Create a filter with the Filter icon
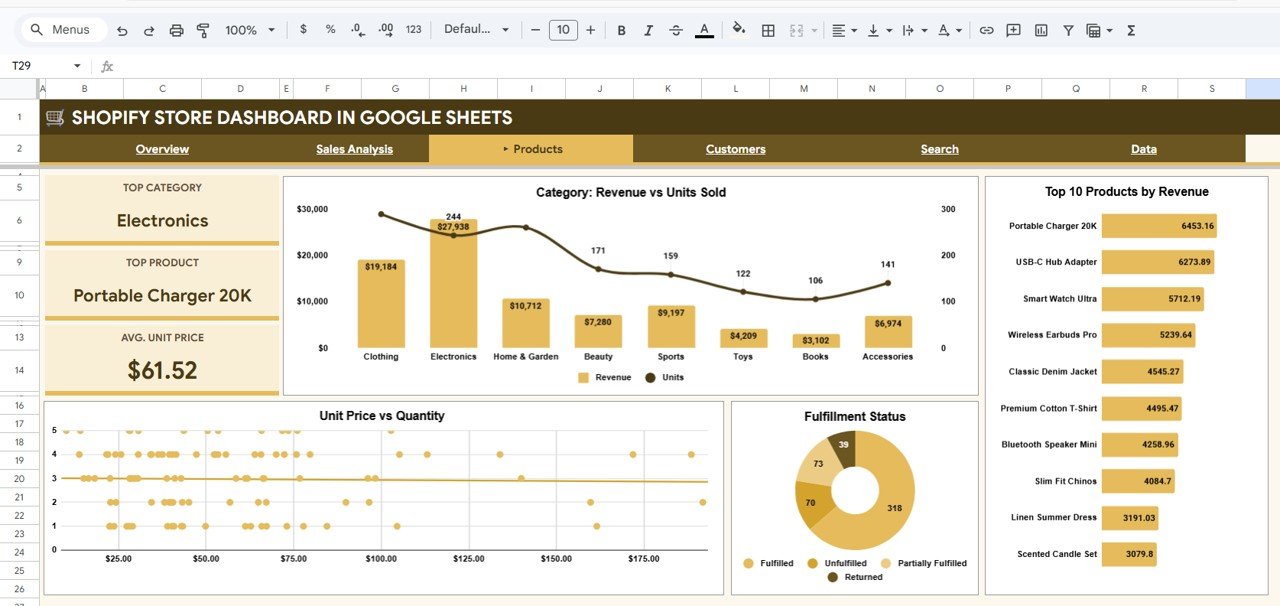Screen dimensions: 1280x606 [1068, 30]
